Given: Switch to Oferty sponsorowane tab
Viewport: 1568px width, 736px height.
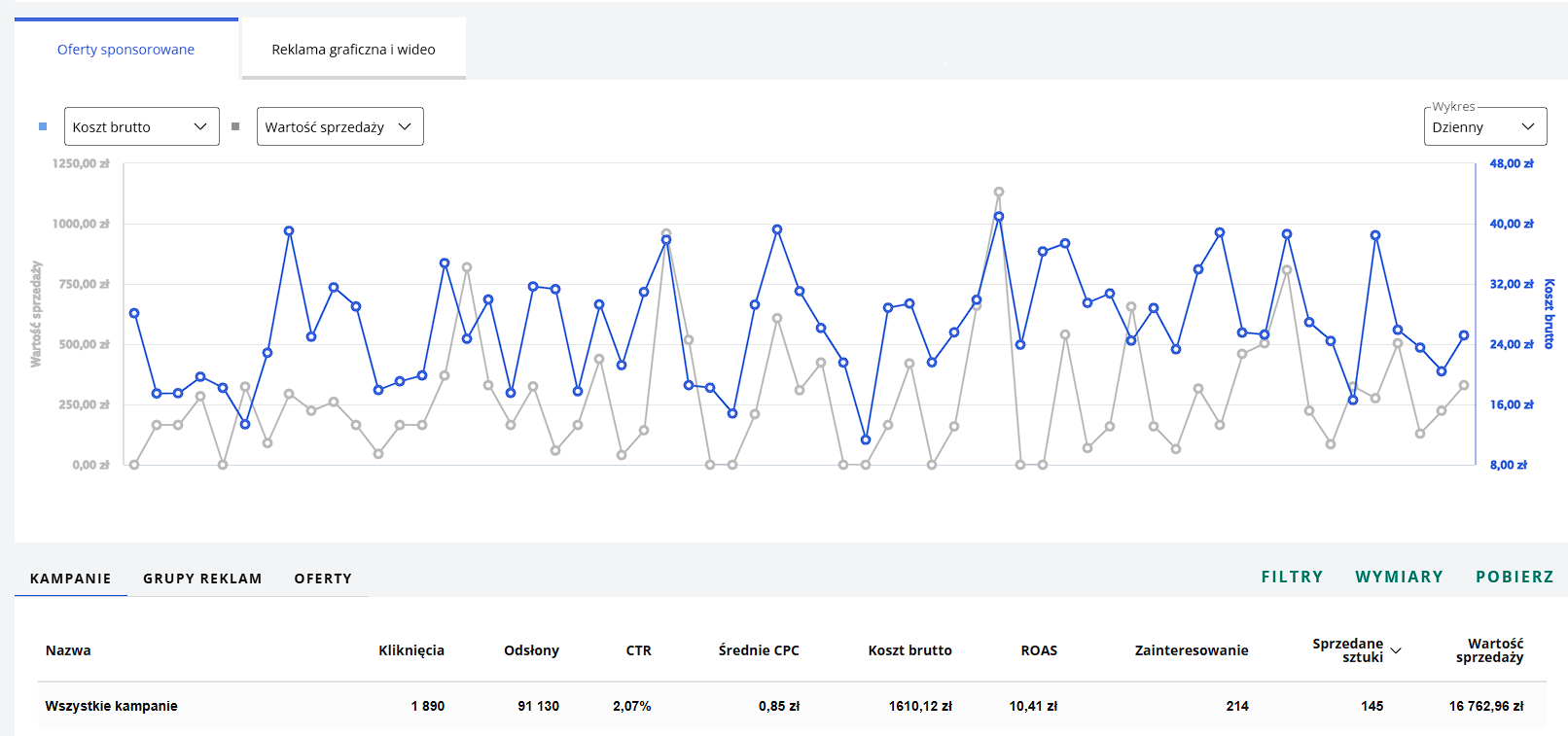Looking at the screenshot, I should [x=126, y=49].
